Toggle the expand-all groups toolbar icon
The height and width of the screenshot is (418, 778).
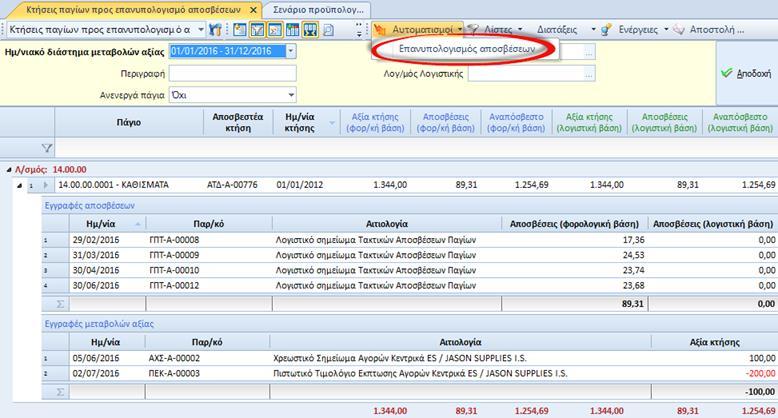310,29
